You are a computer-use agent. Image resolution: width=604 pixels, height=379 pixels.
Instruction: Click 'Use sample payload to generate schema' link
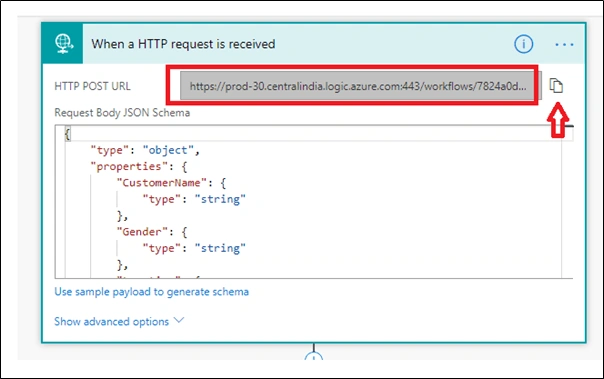click(x=151, y=292)
